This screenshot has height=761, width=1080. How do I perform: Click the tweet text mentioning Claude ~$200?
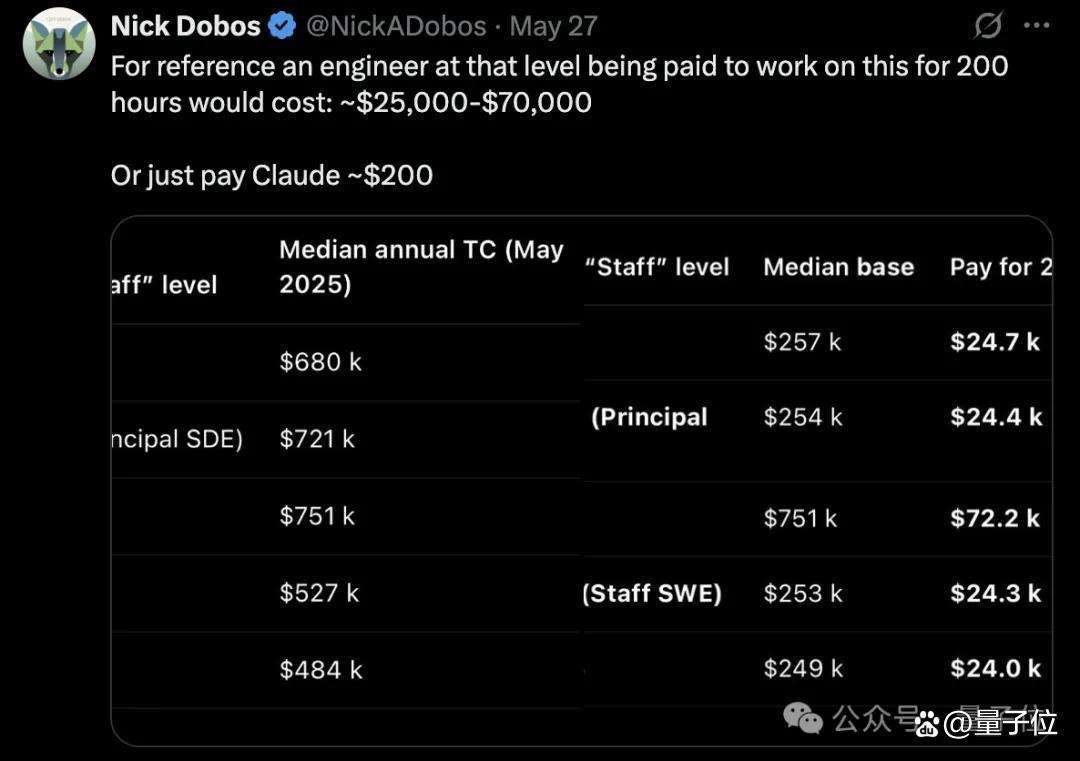coord(272,175)
